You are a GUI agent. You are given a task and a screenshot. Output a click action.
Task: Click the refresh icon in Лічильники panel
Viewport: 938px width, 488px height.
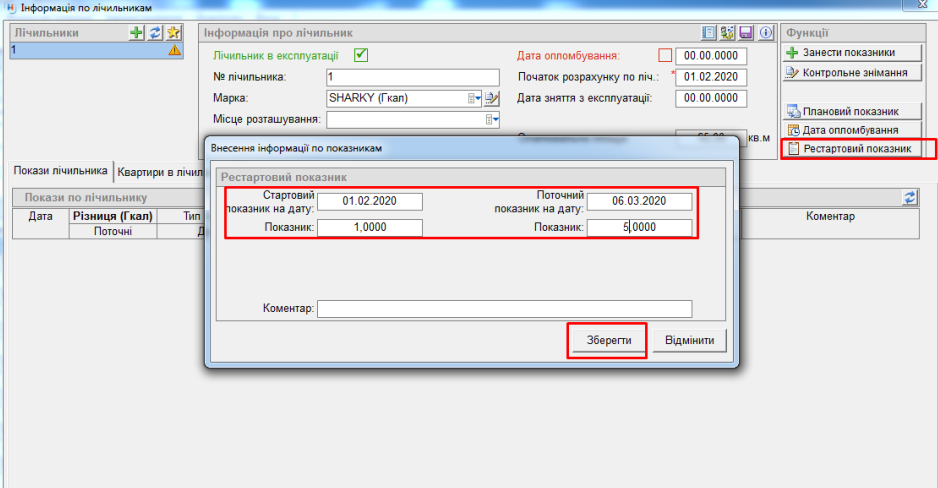[155, 33]
